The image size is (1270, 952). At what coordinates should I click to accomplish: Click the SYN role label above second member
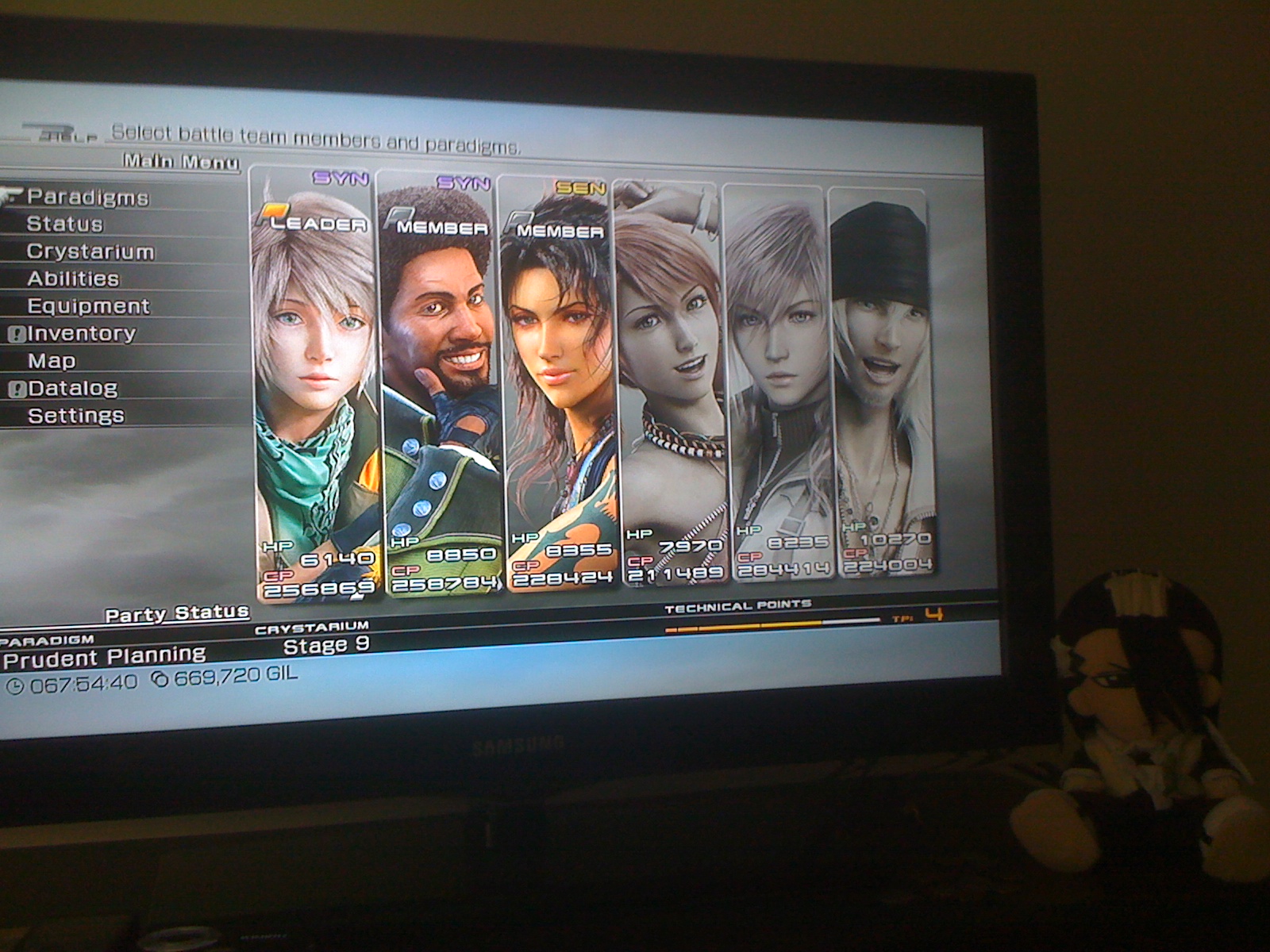464,183
